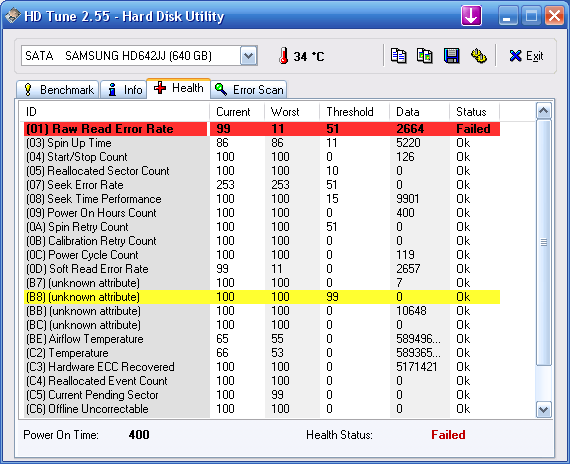The height and width of the screenshot is (464, 570).
Task: Select the Offline Uncorrectable row
Action: (x=262, y=409)
